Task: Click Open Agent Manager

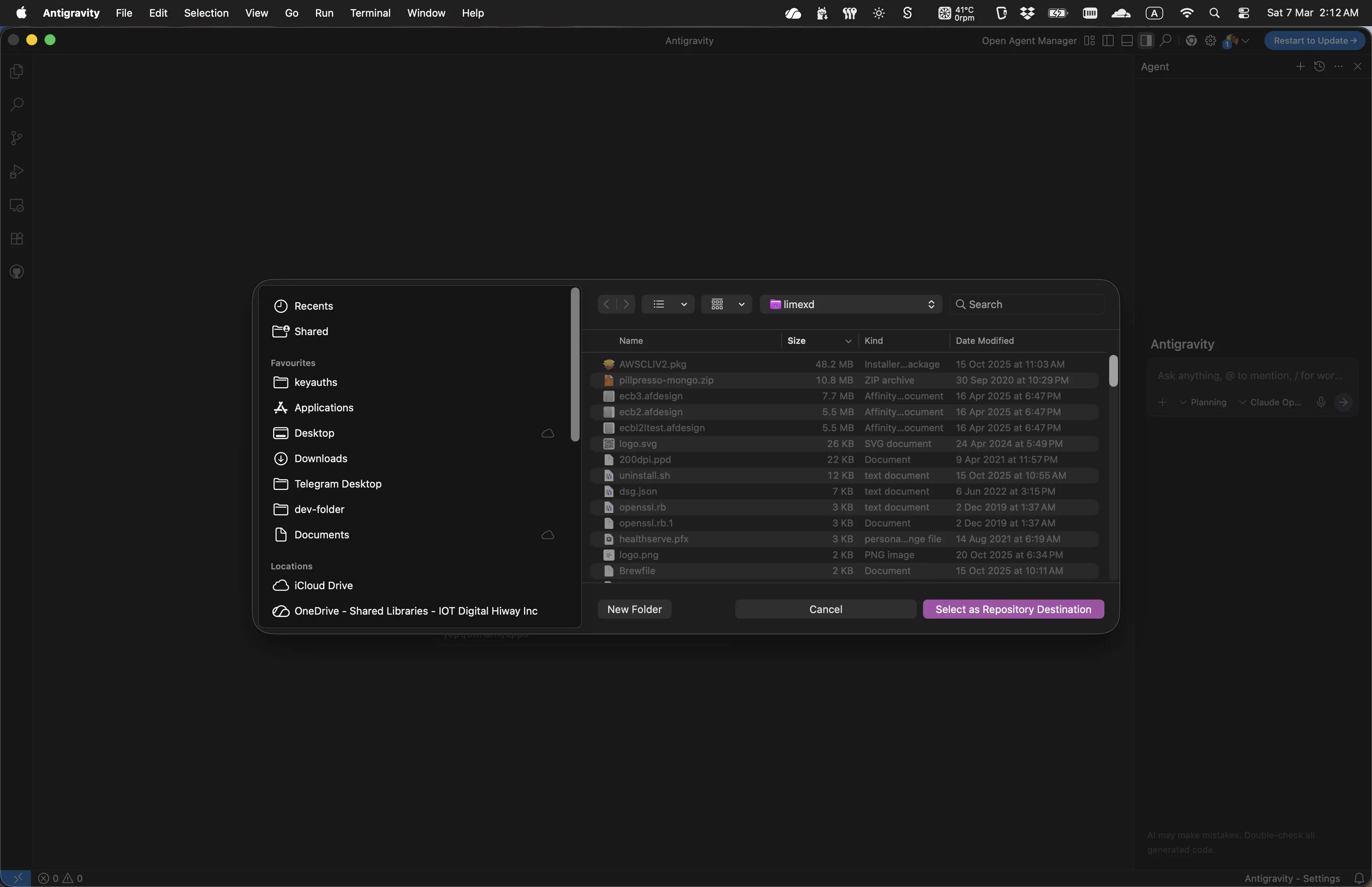Action: pyautogui.click(x=1029, y=40)
